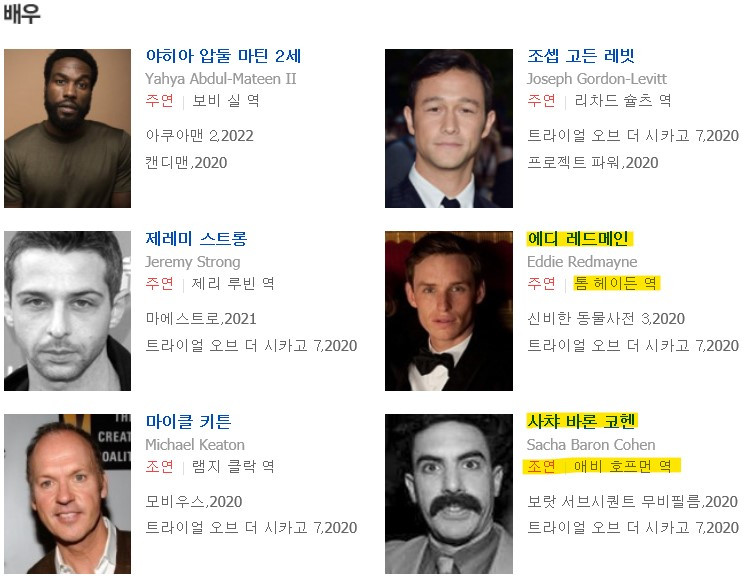
Task: Open the film 프로젝트 파워, 2020
Action: coord(593,163)
